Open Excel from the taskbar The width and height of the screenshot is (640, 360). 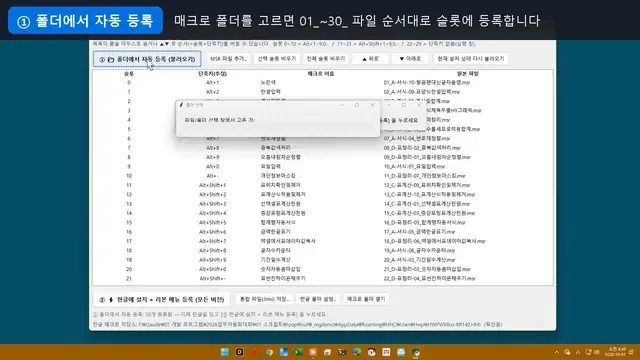298,352
